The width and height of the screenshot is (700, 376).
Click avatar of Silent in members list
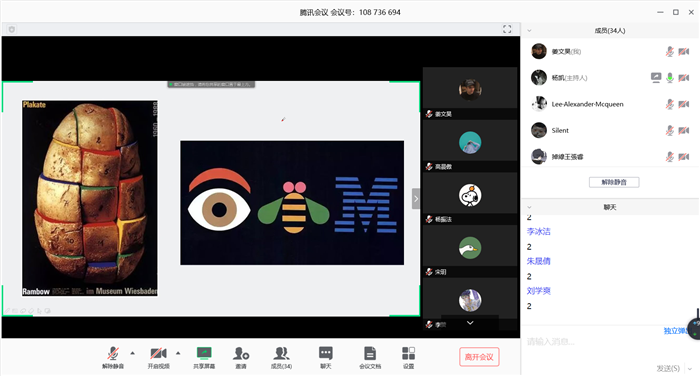539,130
